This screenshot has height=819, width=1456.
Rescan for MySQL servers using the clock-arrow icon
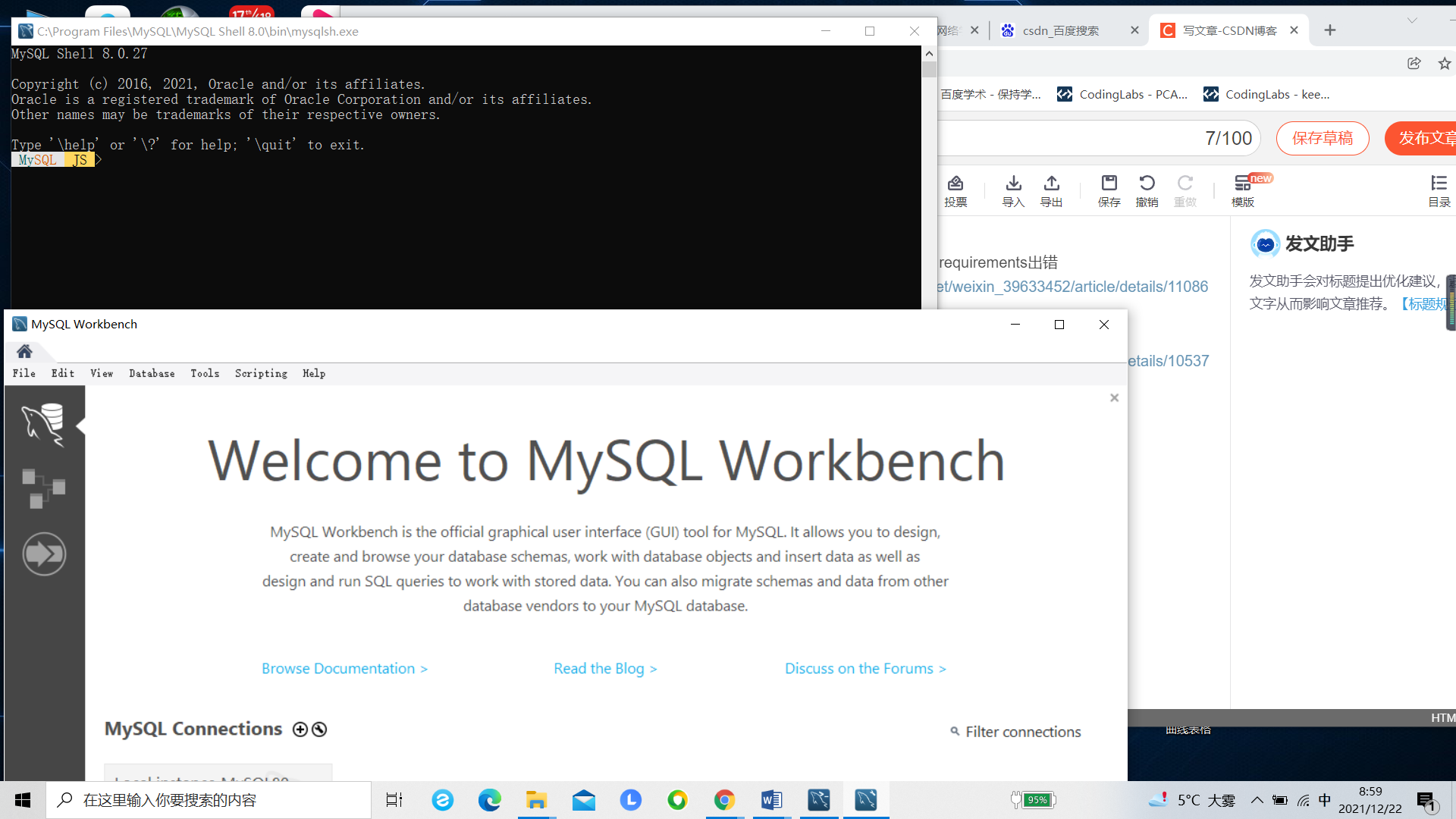319,729
